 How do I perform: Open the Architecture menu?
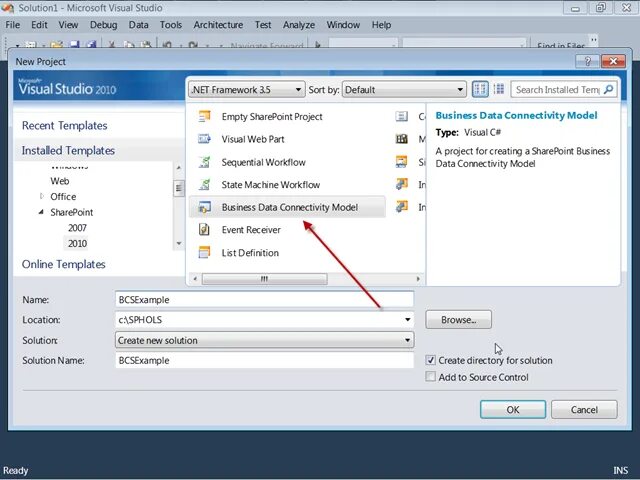[x=218, y=25]
